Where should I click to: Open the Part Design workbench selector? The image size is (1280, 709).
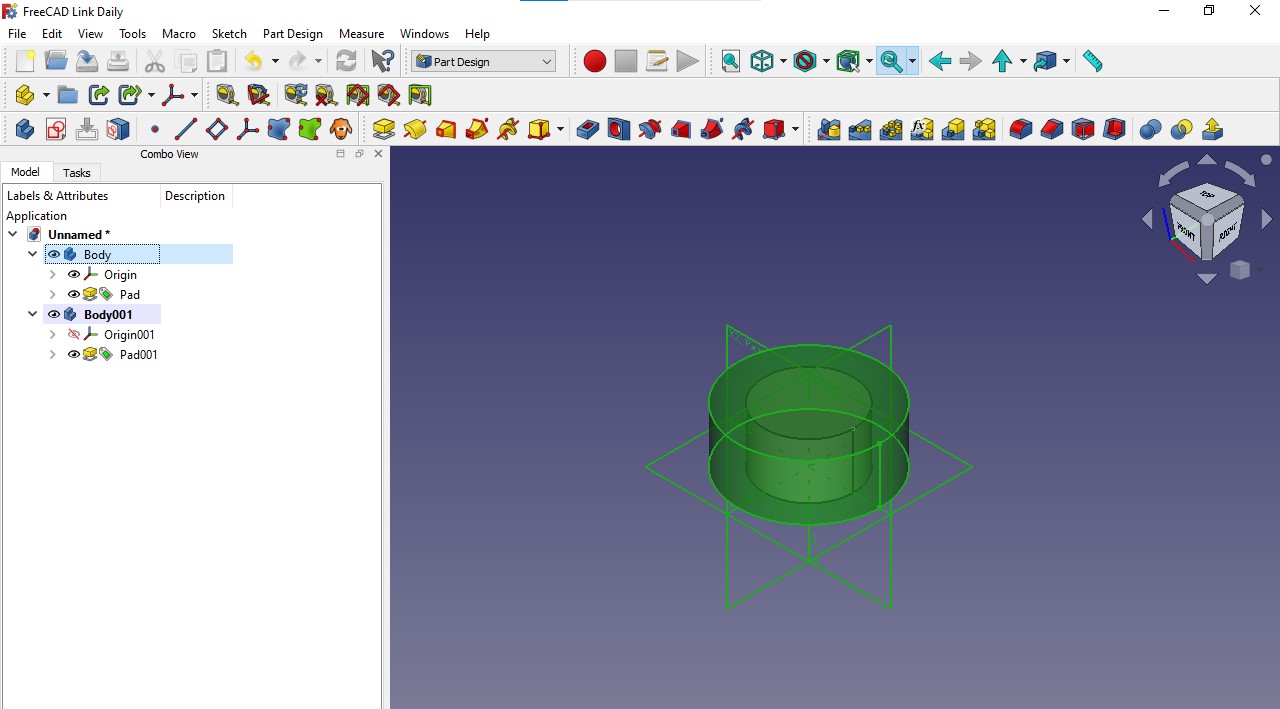(x=483, y=61)
